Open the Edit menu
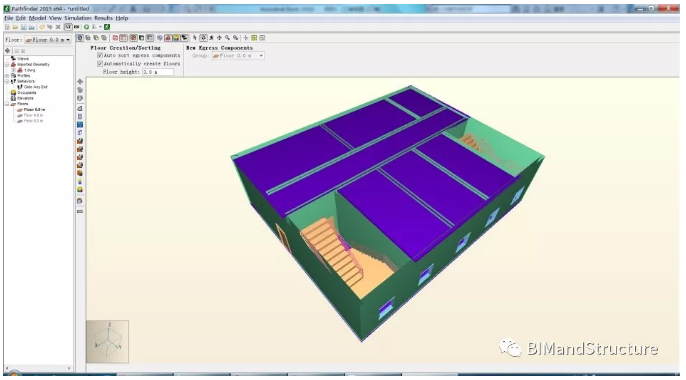This screenshot has width=686, height=380. (21, 18)
